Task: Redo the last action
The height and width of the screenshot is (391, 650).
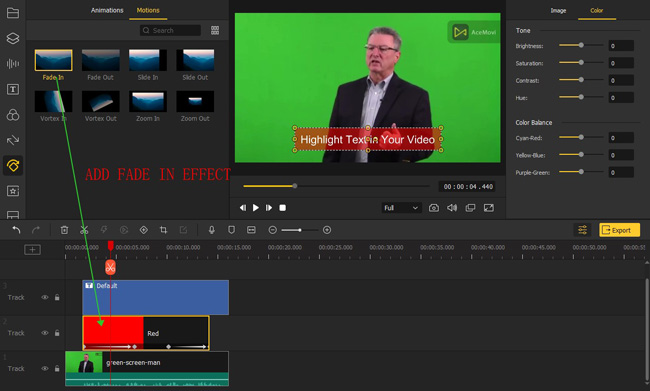Action: [36, 230]
